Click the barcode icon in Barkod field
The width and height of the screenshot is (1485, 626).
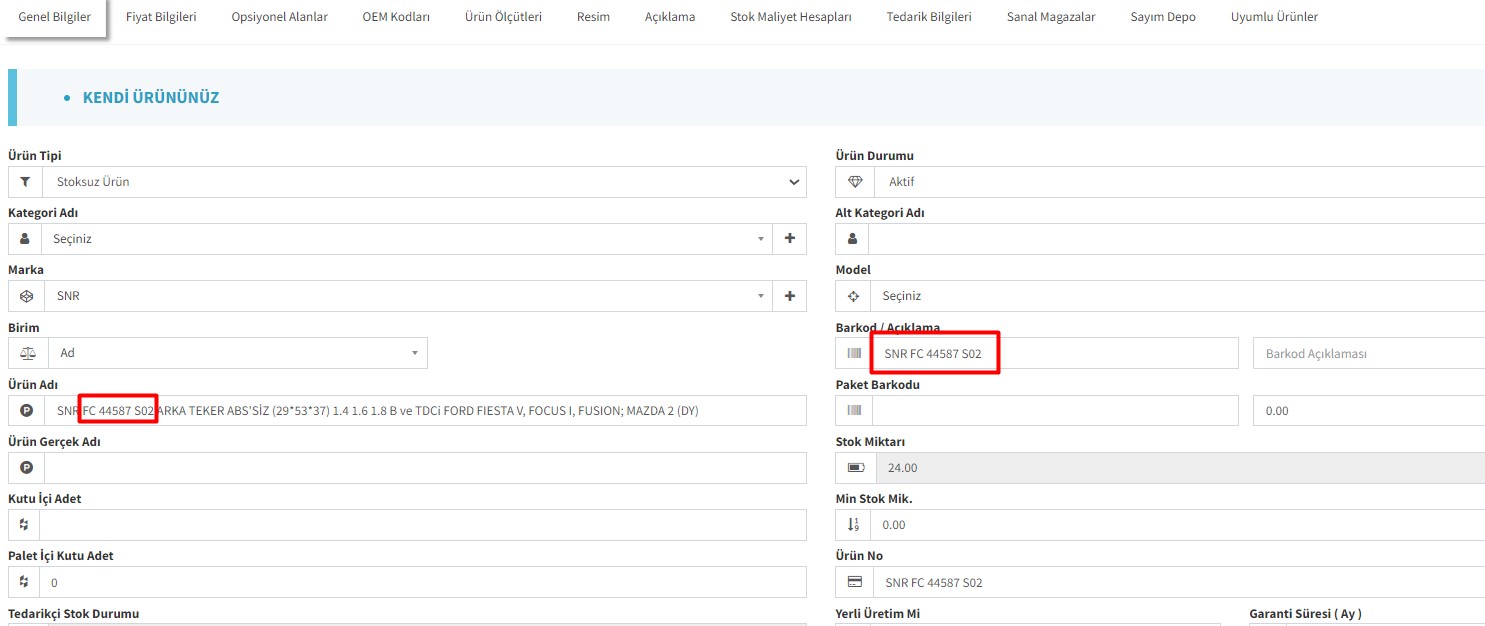coord(854,353)
